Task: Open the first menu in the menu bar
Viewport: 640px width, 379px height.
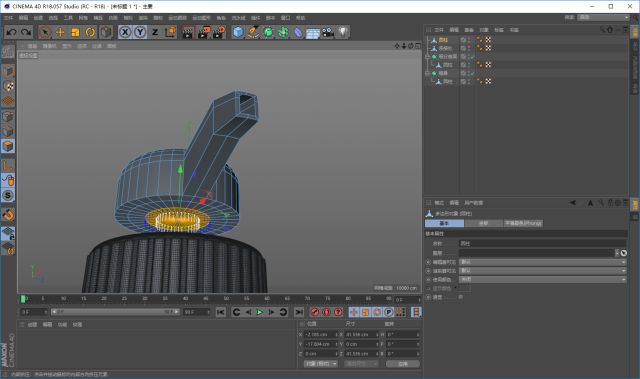Action: click(x=8, y=18)
